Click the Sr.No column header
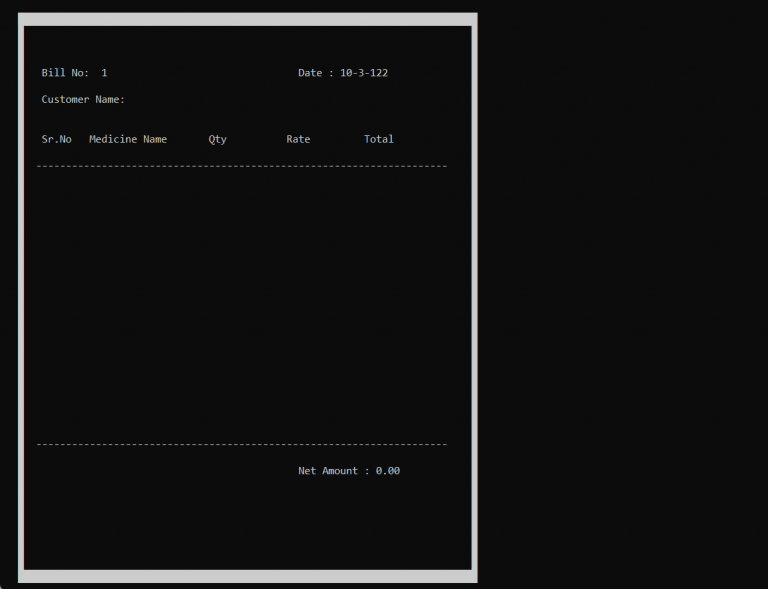This screenshot has width=768, height=589. click(56, 139)
